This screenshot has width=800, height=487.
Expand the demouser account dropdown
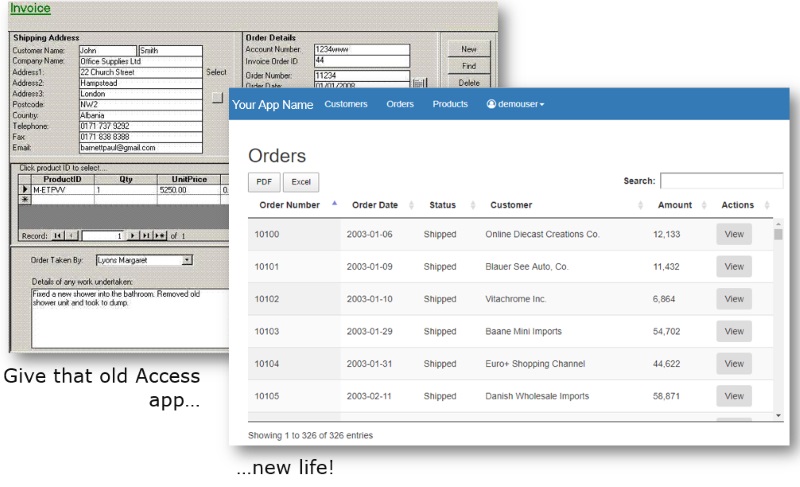pos(515,104)
